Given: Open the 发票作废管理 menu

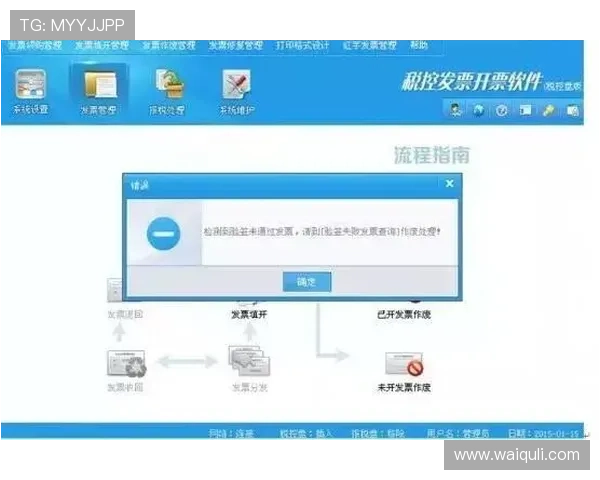Looking at the screenshot, I should click(169, 46).
